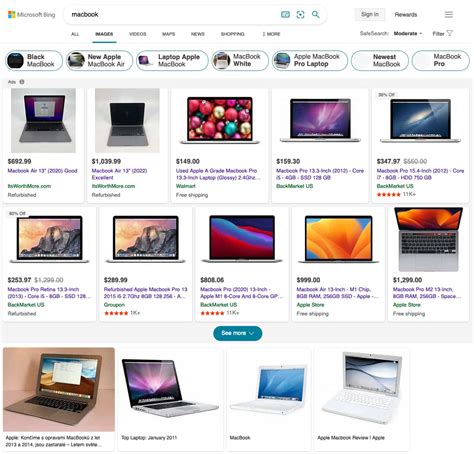The width and height of the screenshot is (474, 454).
Task: Click the macbook search input field
Action: (x=173, y=14)
